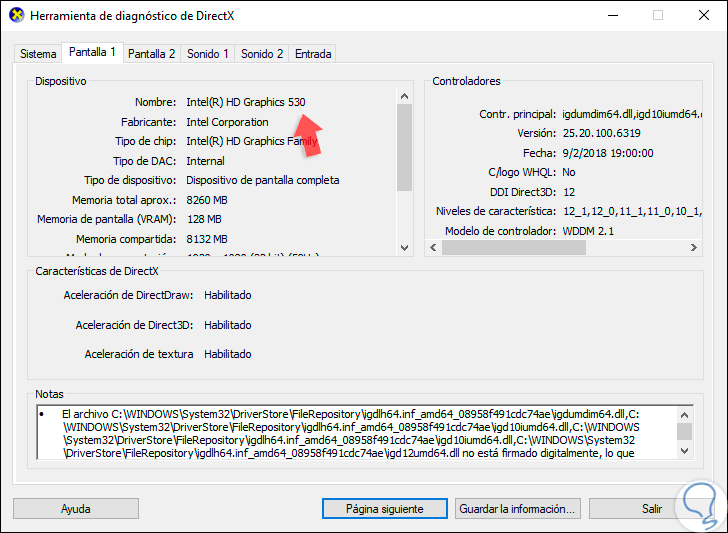This screenshot has height=533, width=728.
Task: Switch to the Sistema tab
Action: (x=38, y=54)
